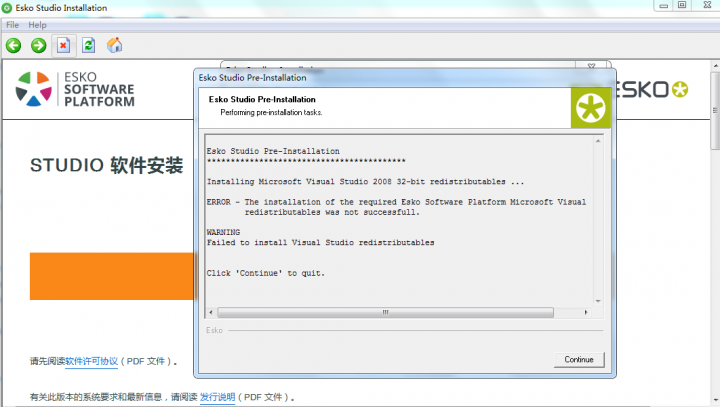Image resolution: width=720 pixels, height=407 pixels.
Task: Click the orange banner below STUDIO 软件安装
Action: [x=111, y=276]
